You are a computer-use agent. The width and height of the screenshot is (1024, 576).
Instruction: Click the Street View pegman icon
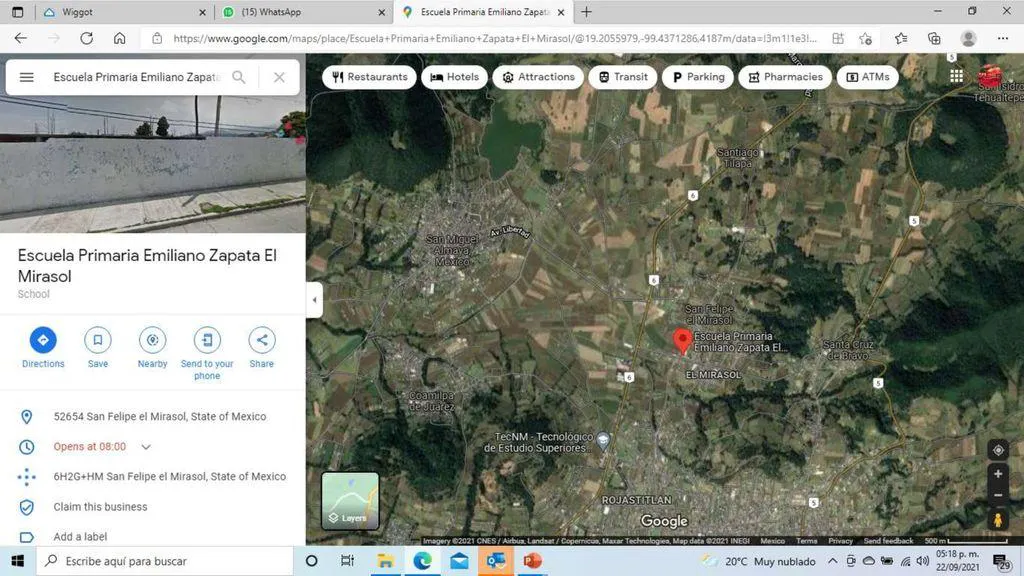pyautogui.click(x=998, y=520)
